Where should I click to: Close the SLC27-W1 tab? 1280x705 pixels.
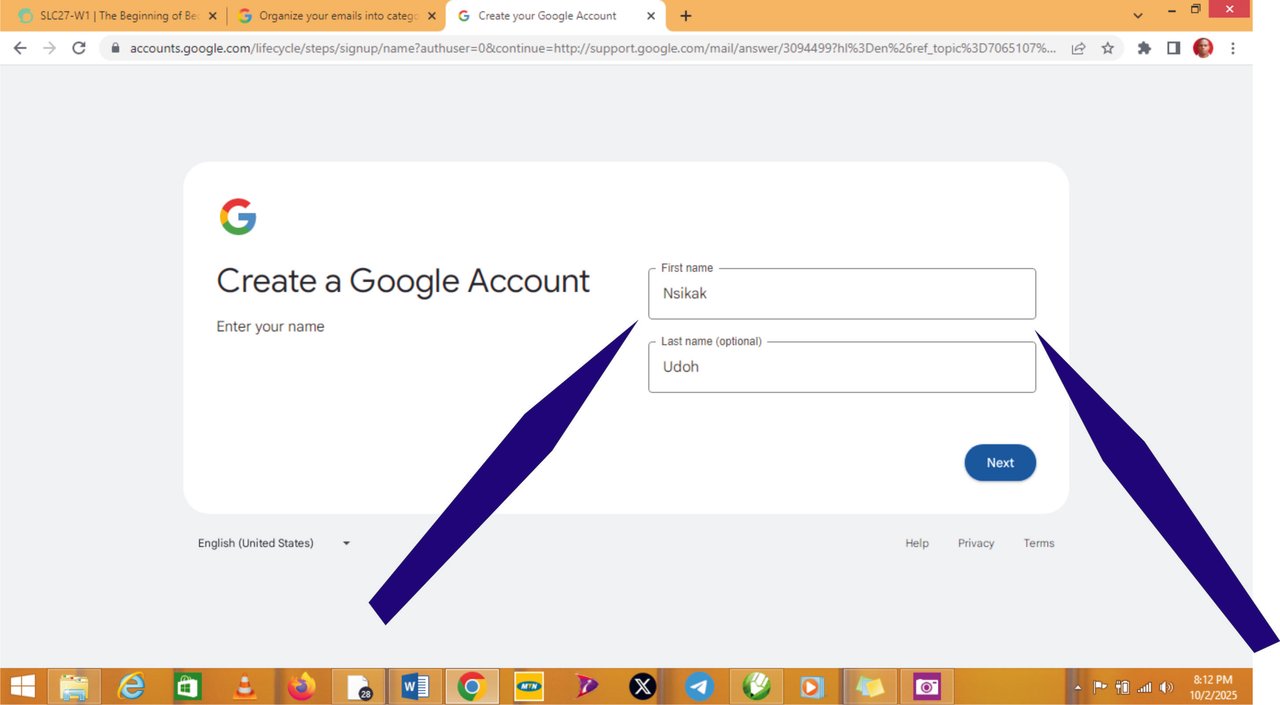(x=212, y=16)
